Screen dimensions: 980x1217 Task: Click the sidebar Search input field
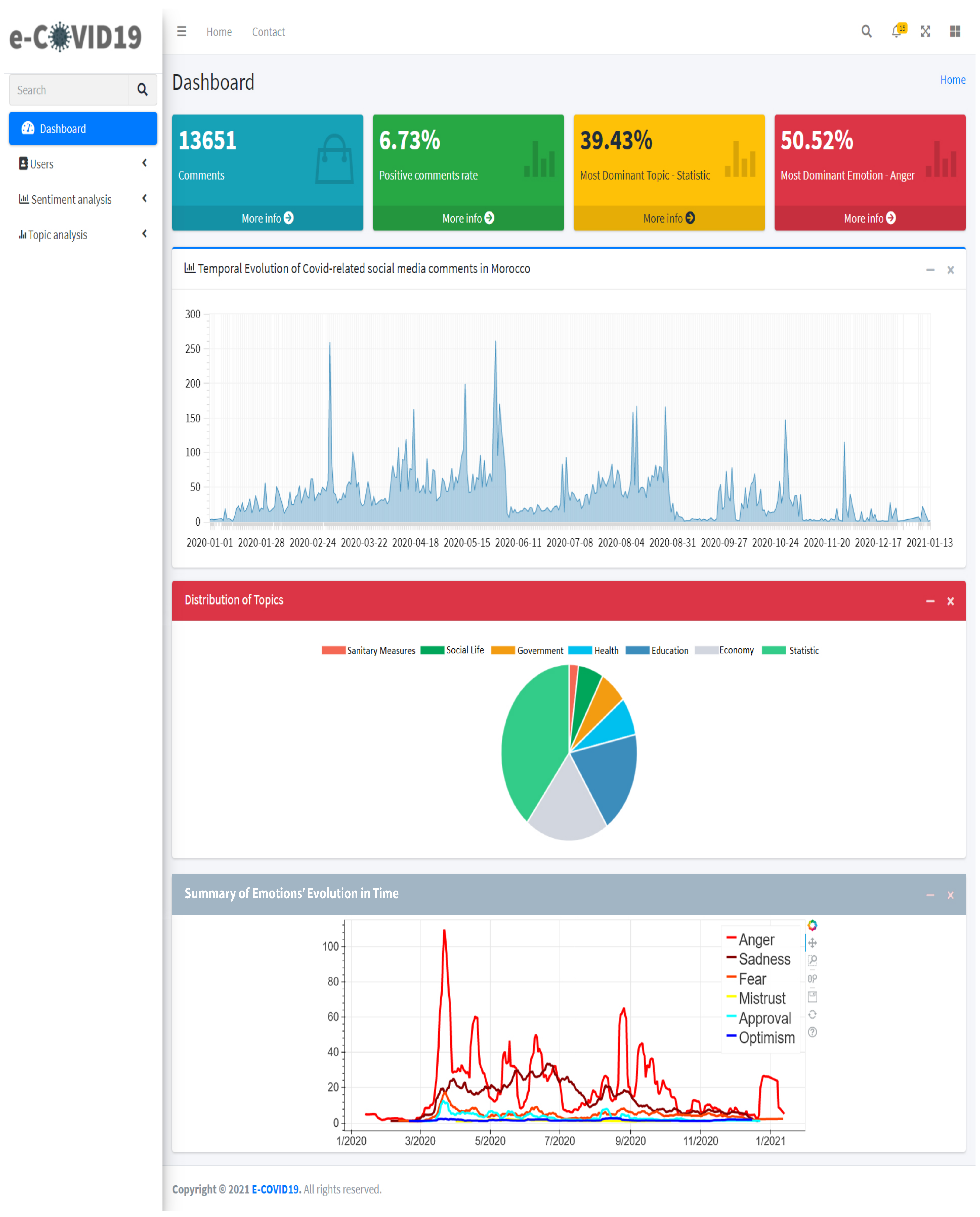pyautogui.click(x=69, y=90)
